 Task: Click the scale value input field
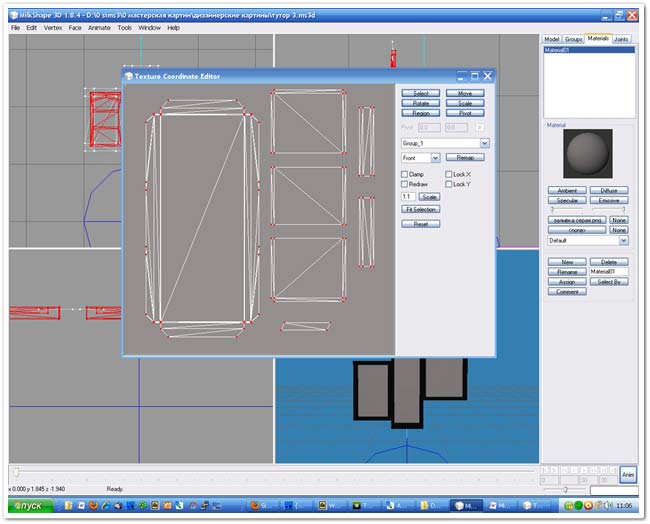pyautogui.click(x=408, y=197)
